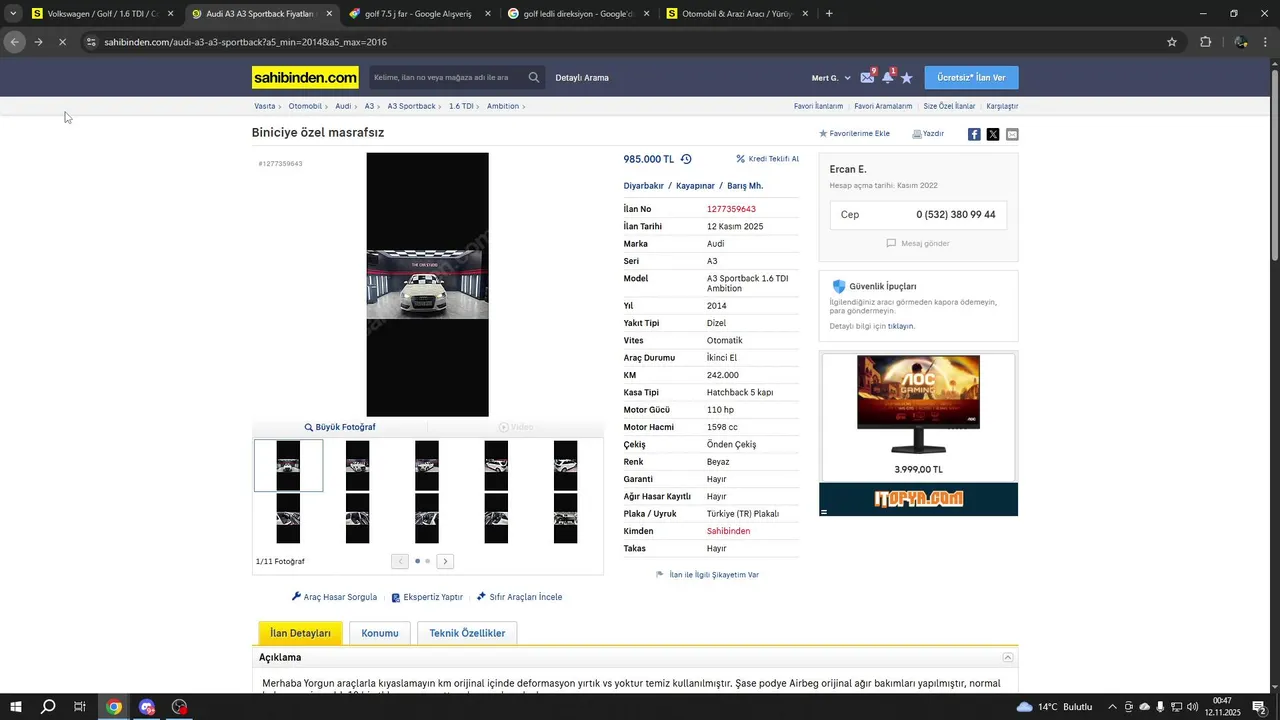1280x720 pixels.
Task: Click Ücretsiz İlan Ver button
Action: point(971,78)
